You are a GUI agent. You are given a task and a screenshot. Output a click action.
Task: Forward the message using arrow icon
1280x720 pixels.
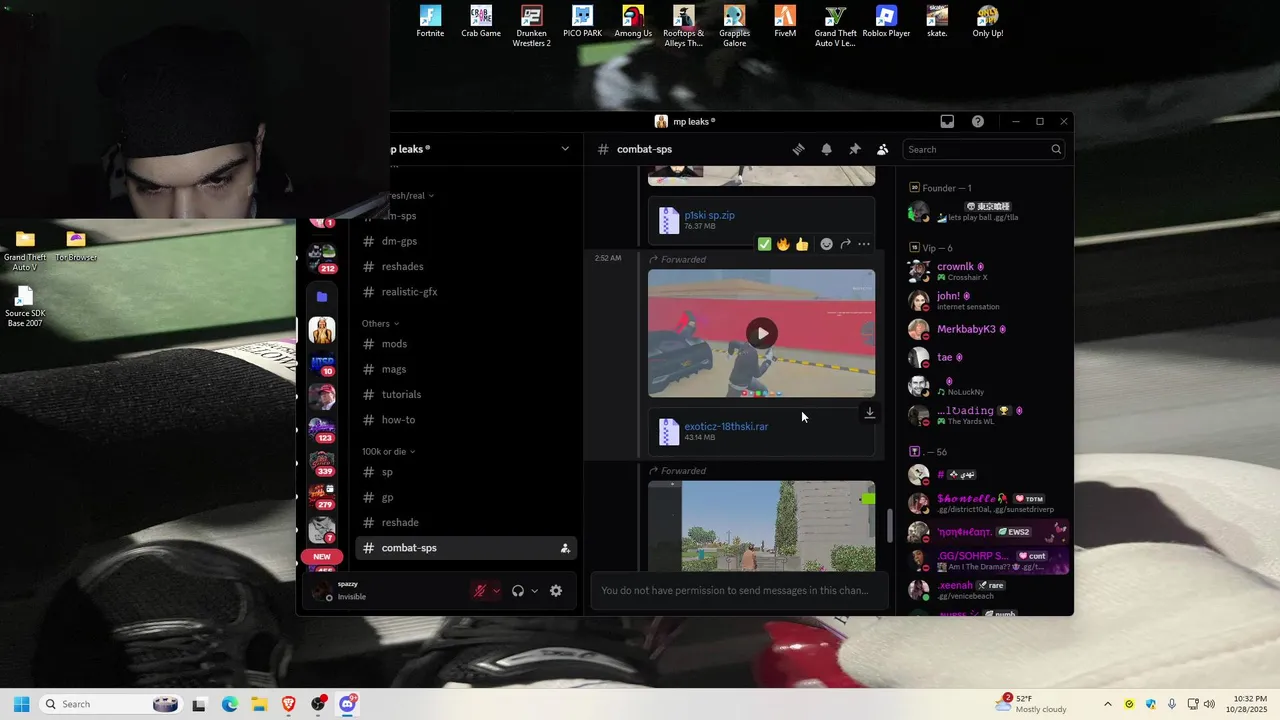coord(845,244)
